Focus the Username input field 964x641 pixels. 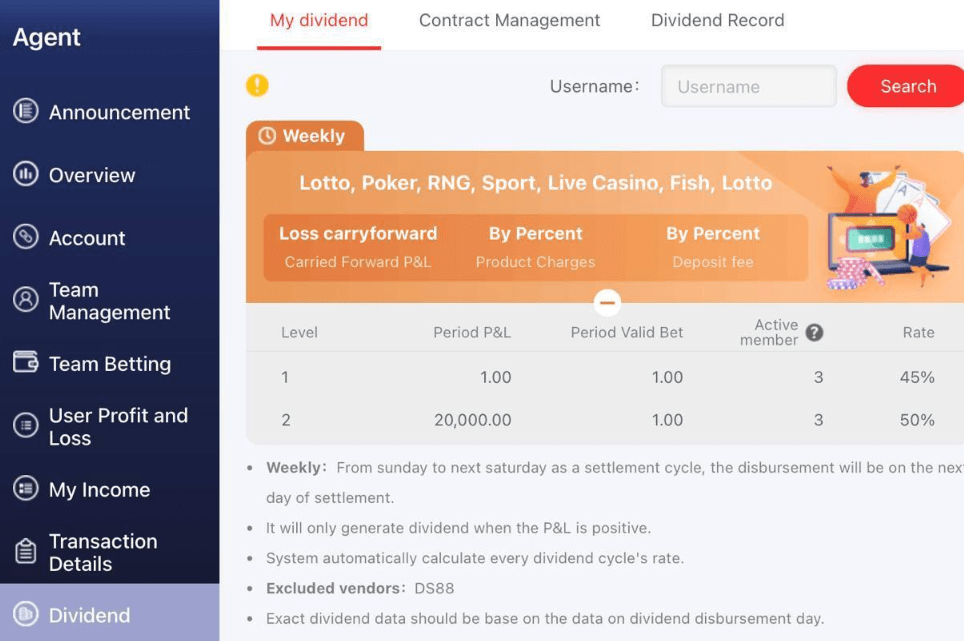pos(748,87)
